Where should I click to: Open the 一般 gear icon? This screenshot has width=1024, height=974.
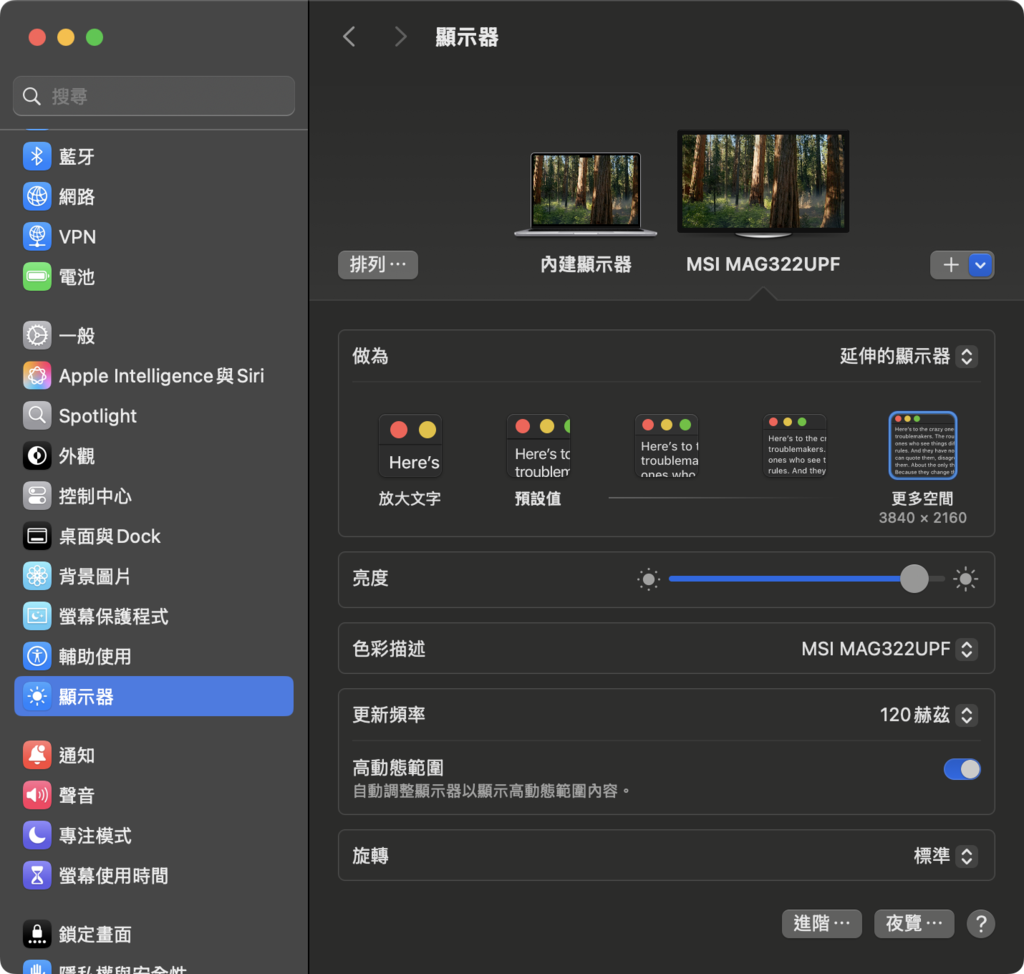[37, 335]
